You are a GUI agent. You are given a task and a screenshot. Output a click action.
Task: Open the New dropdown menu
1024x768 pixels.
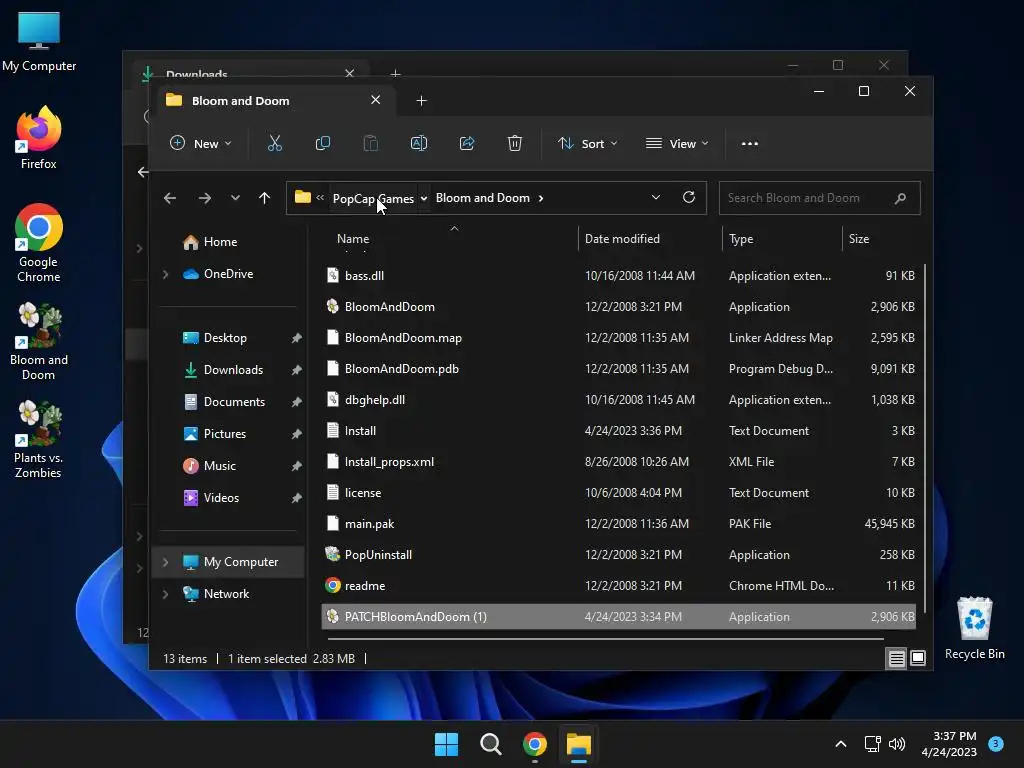[200, 144]
